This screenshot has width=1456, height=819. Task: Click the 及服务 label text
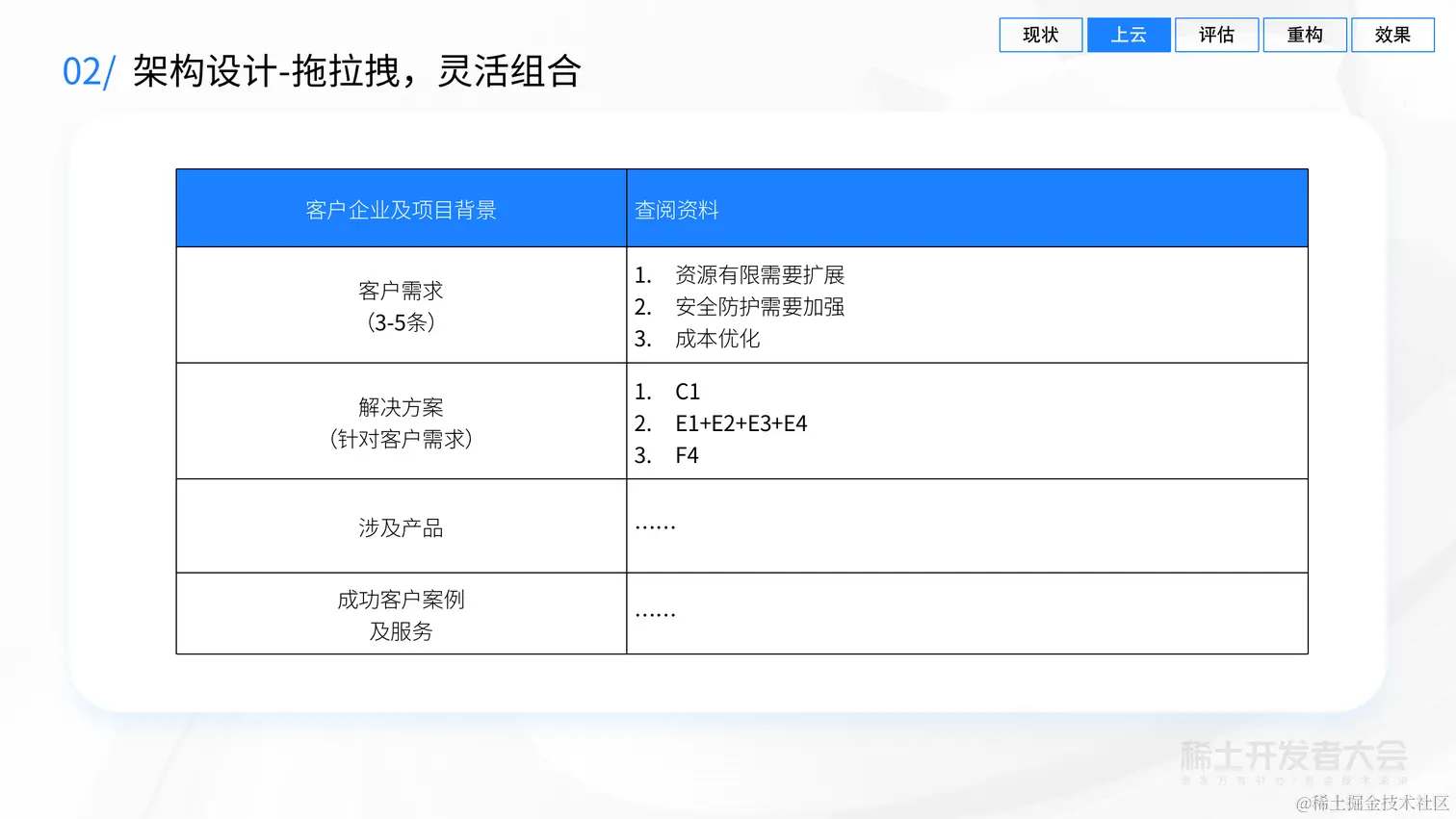[x=401, y=631]
